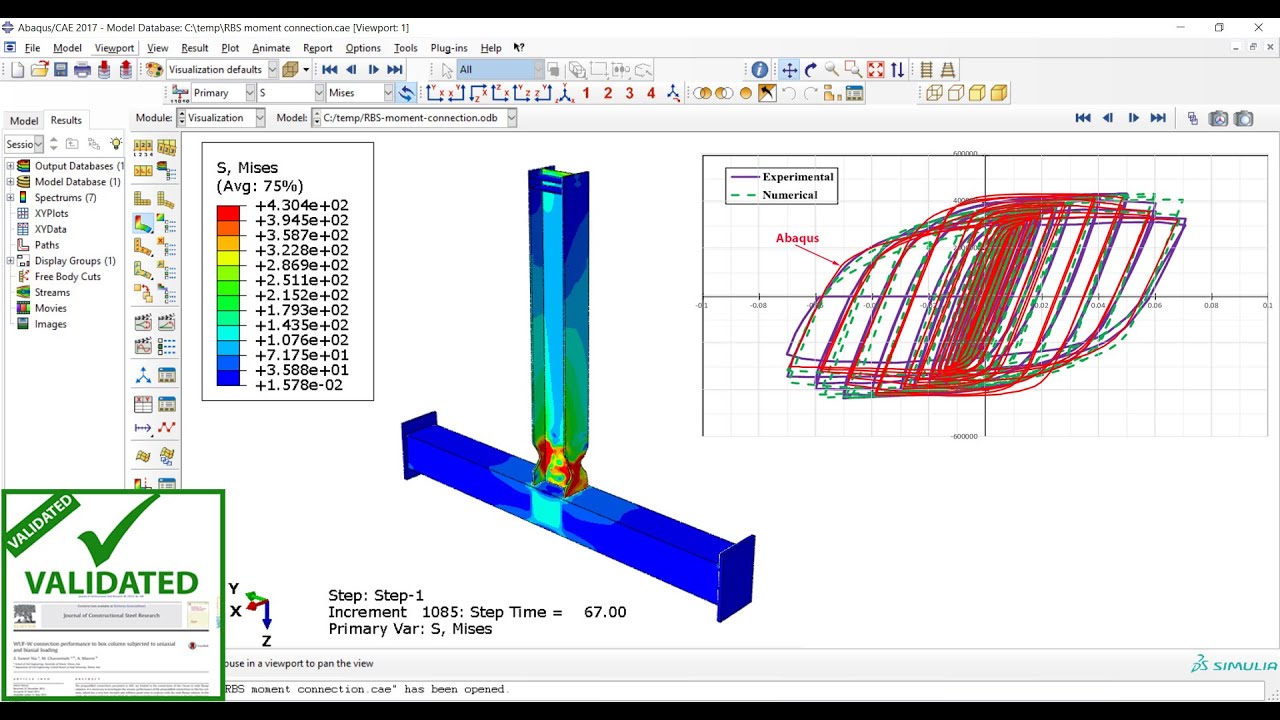
Task: Enable shaded render style cube
Action: 998,93
